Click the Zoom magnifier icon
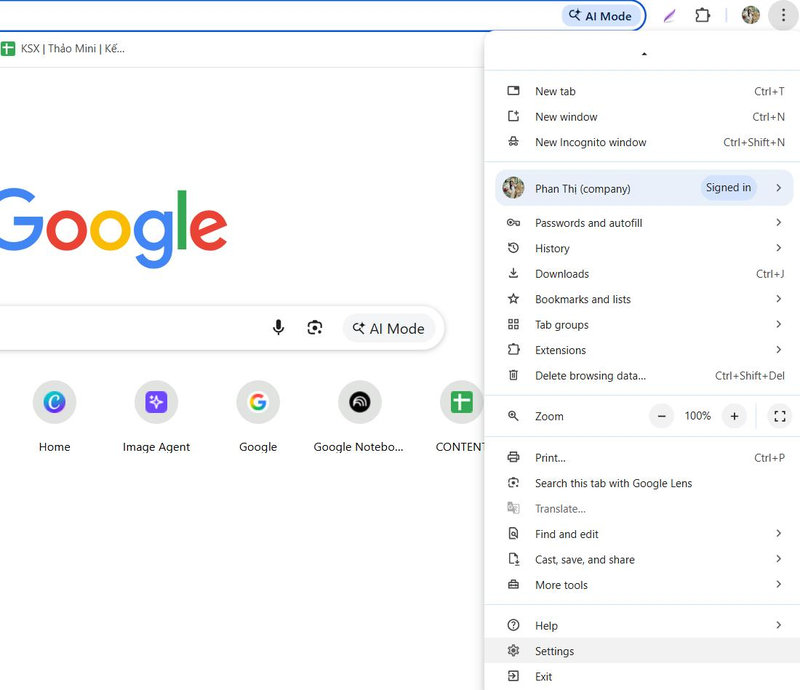 pyautogui.click(x=513, y=416)
